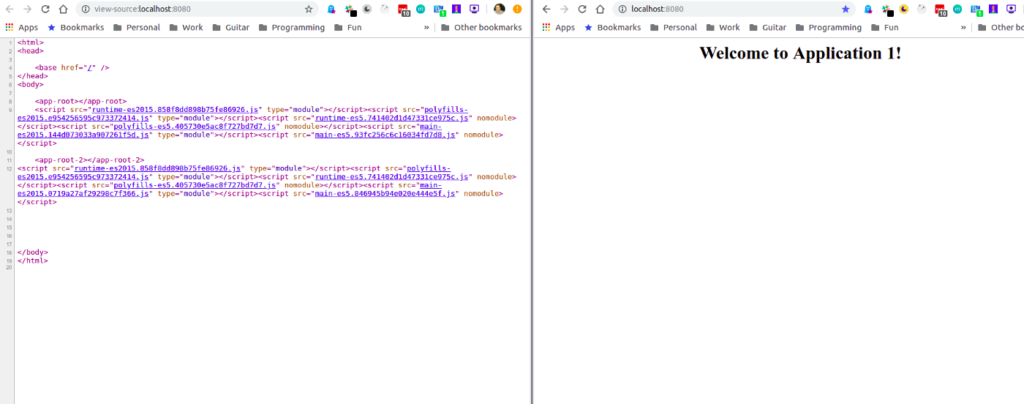
Task: Open Apps shortcut in view-source window
Action: 22,27
